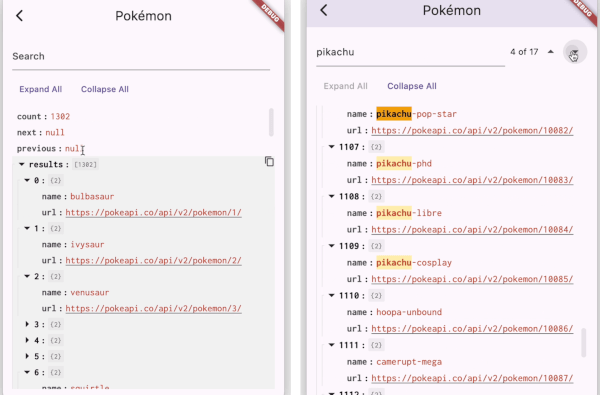Jump to previous pikachu search match
This screenshot has height=395, width=600.
551,52
